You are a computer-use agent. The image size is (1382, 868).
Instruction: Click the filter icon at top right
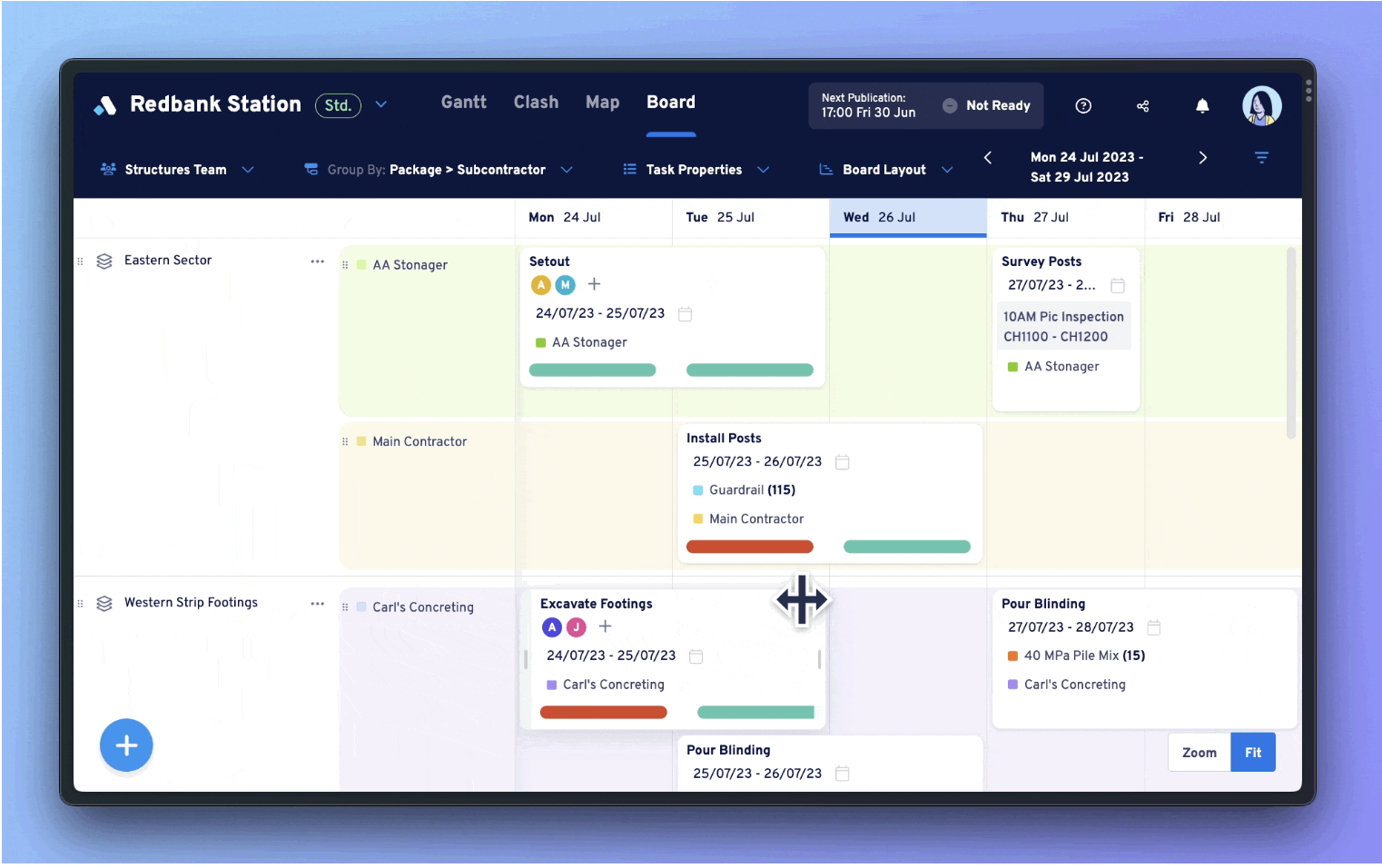coord(1261,158)
